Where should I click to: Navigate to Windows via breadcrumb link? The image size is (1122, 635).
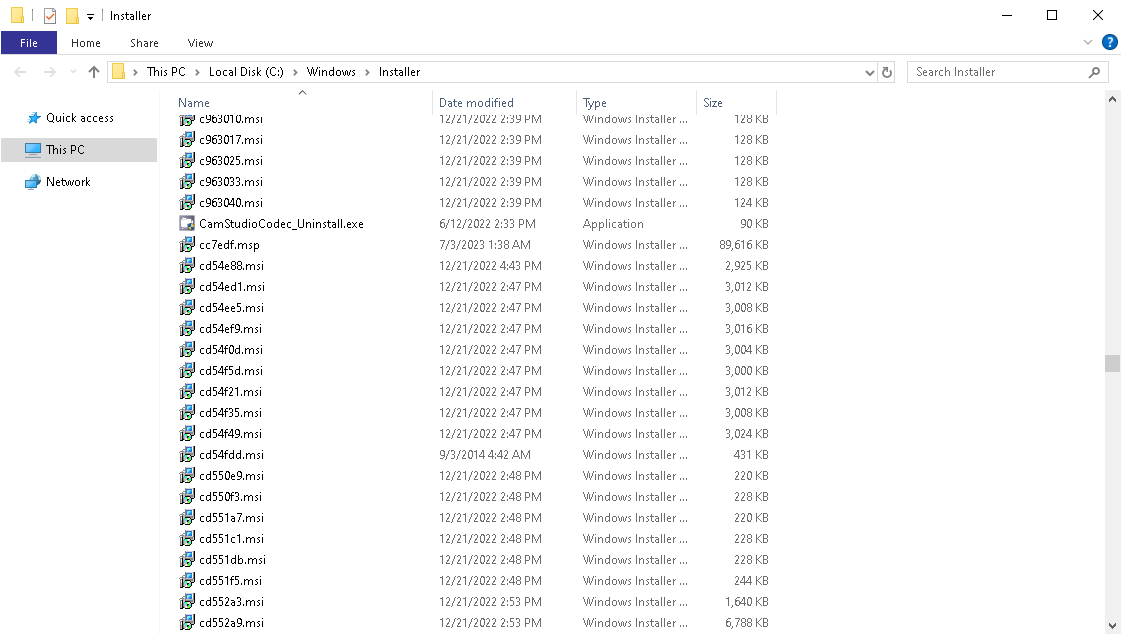tap(331, 71)
